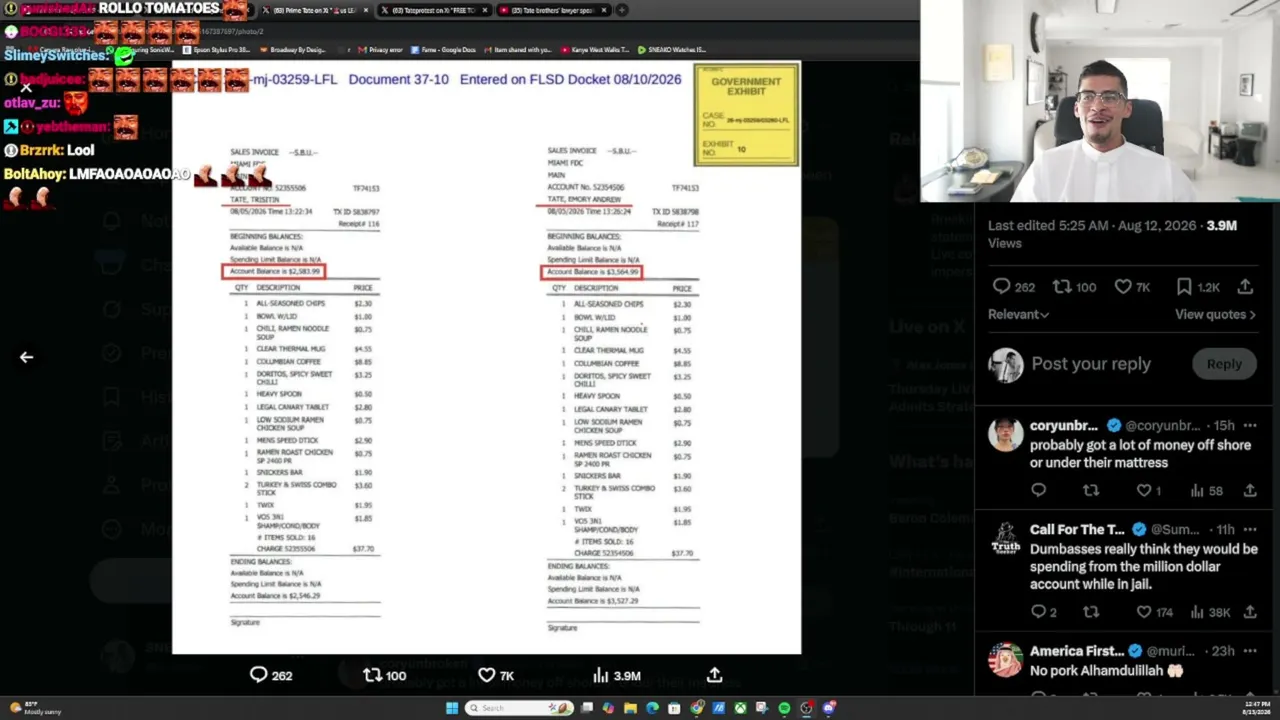Image resolution: width=1280 pixels, height=720 pixels.
Task: Open Discord from the taskbar
Action: pos(828,708)
